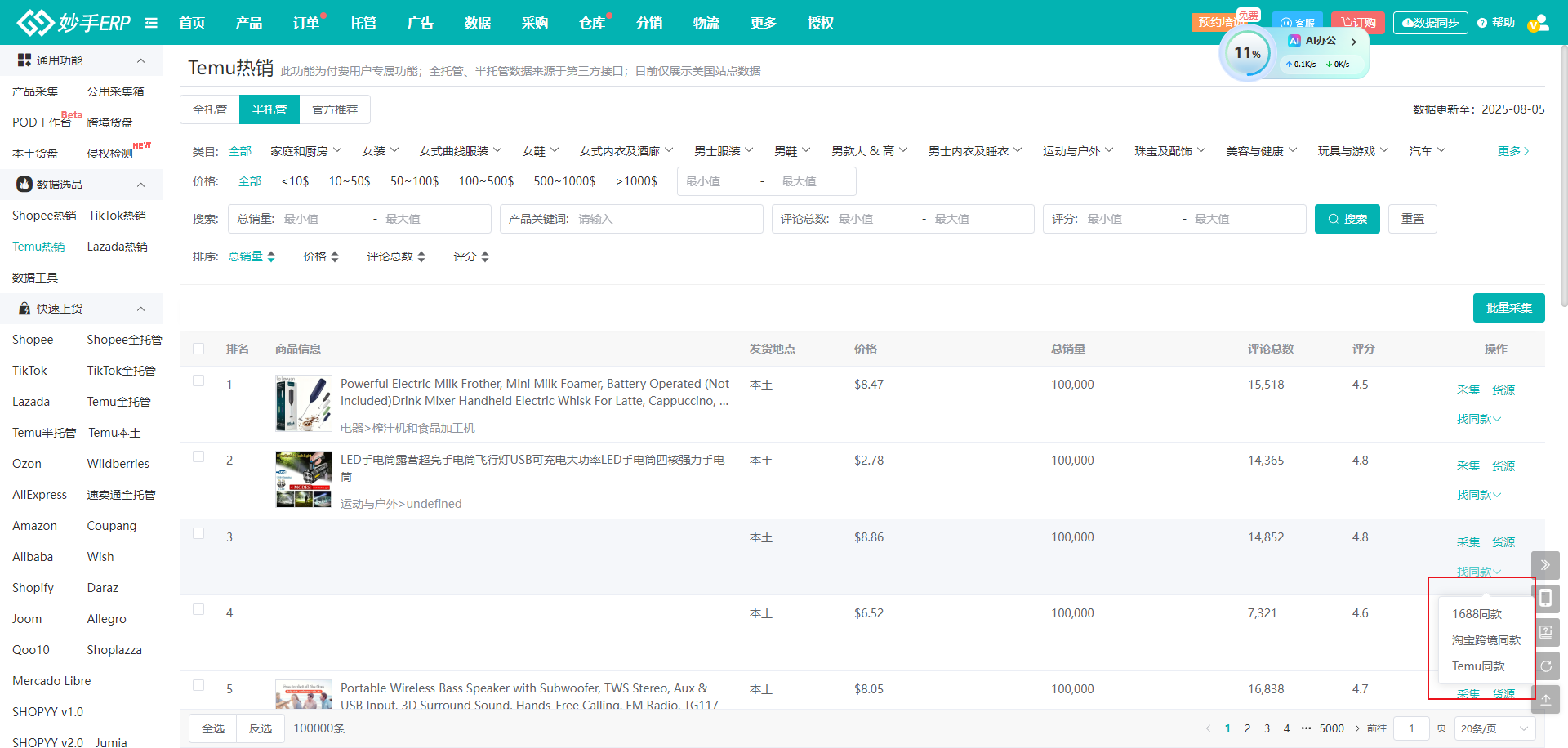The height and width of the screenshot is (748, 1568).
Task: Open the 20条/页 page size dropdown
Action: point(1495,728)
